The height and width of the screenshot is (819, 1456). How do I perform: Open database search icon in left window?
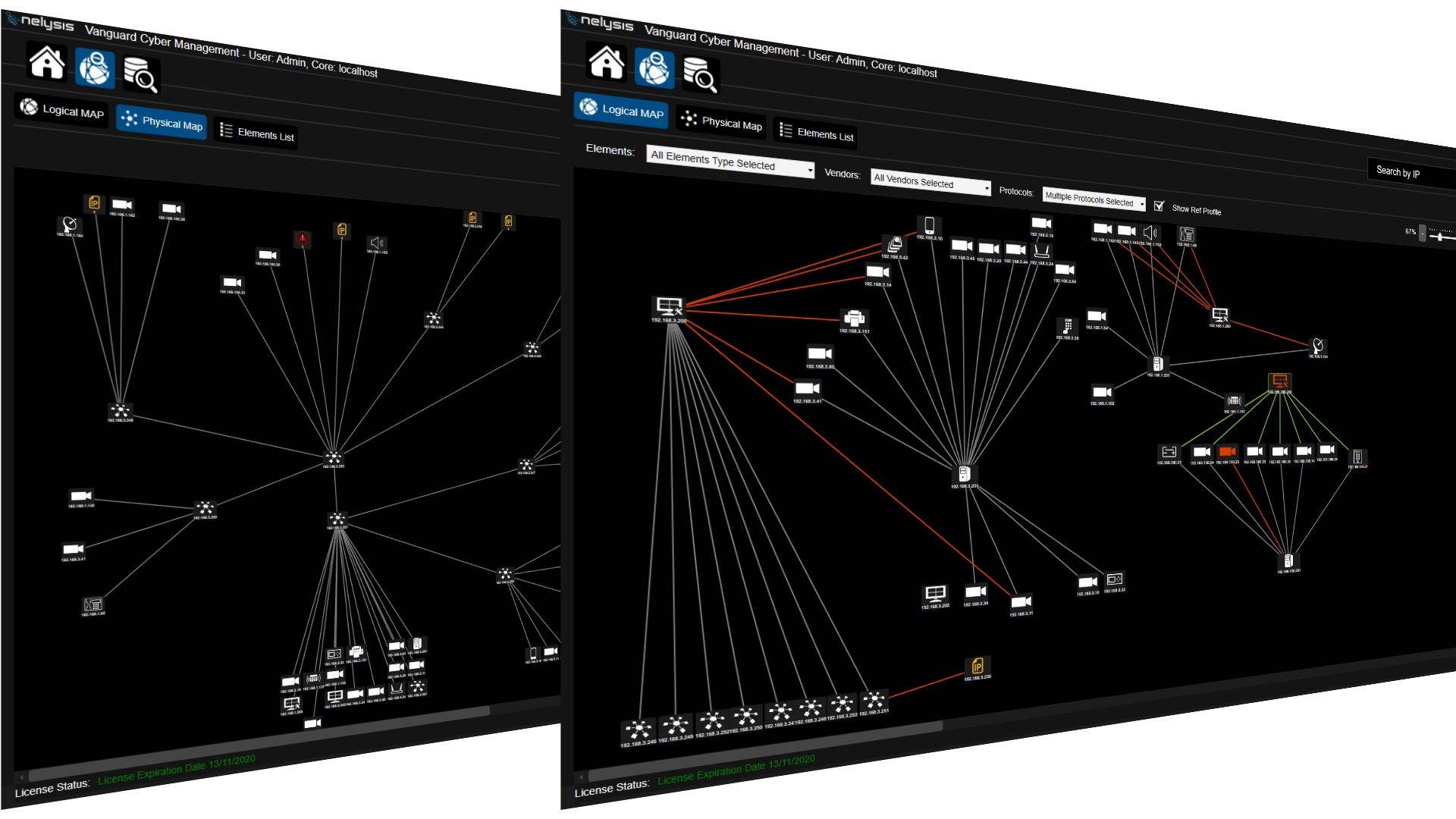coord(141,74)
